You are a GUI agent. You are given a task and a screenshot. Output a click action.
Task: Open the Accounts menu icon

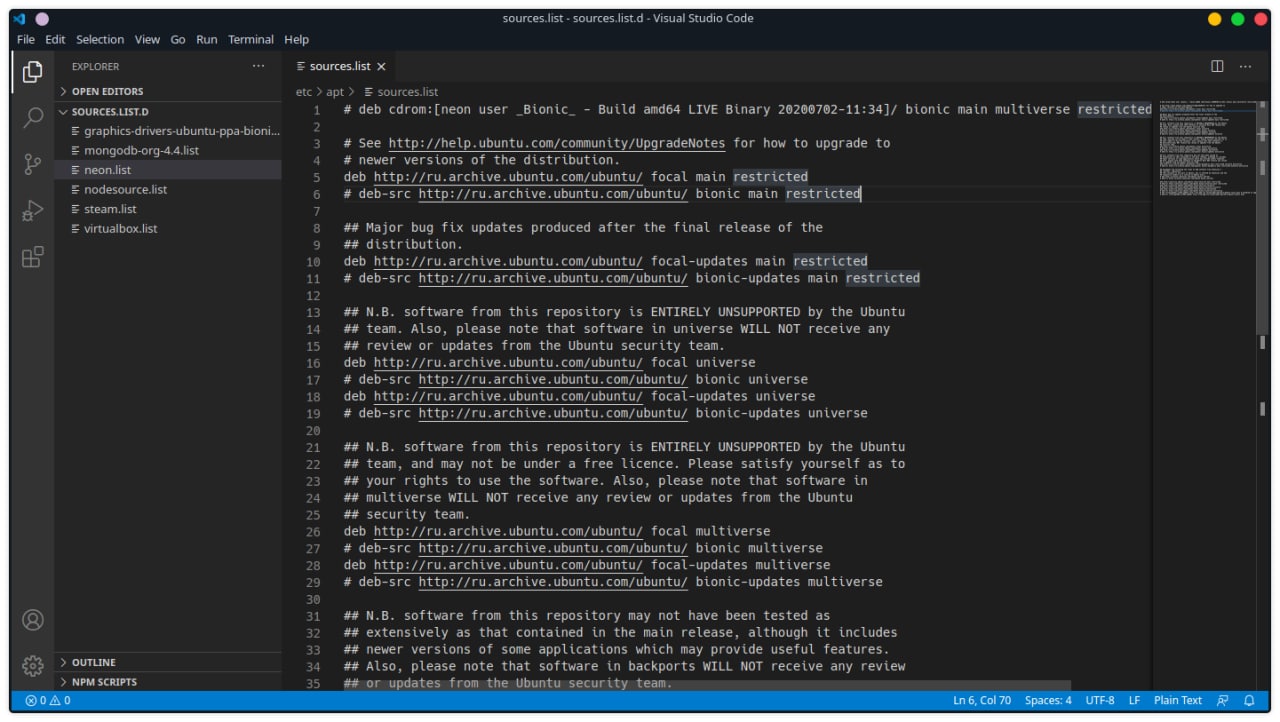pyautogui.click(x=32, y=620)
